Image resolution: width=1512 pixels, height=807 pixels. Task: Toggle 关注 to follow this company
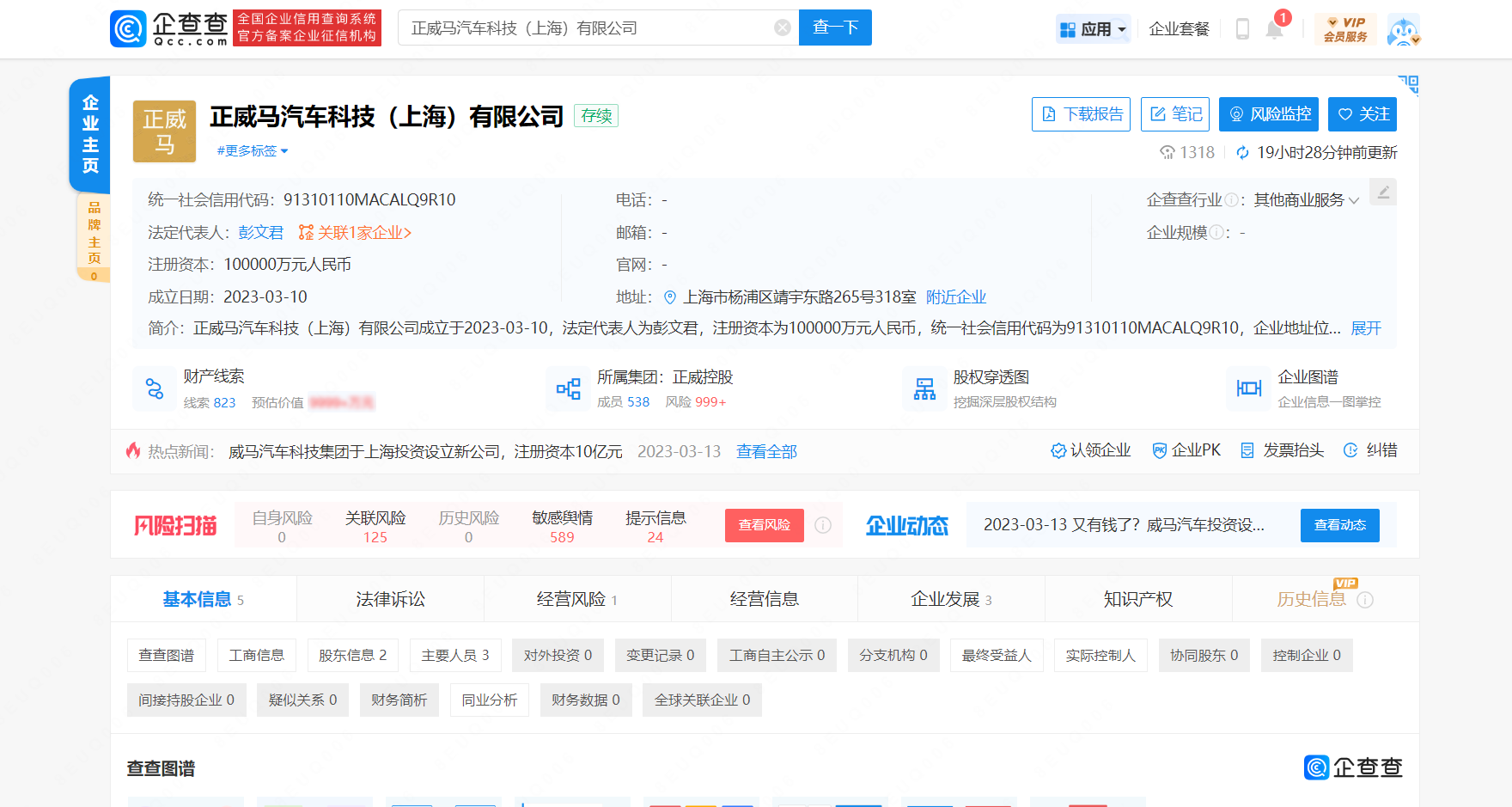coord(1362,114)
